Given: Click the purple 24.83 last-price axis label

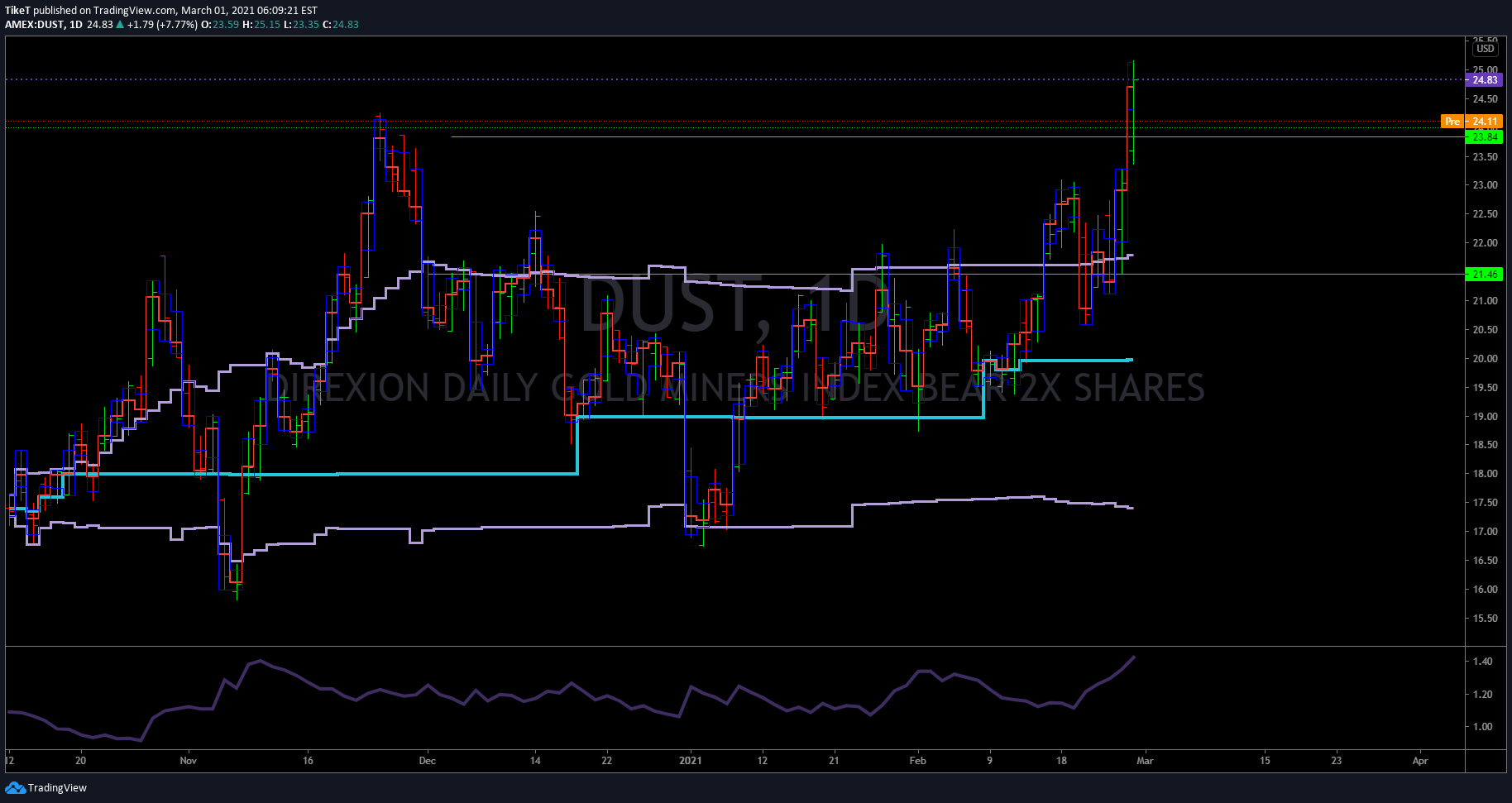Looking at the screenshot, I should (1484, 80).
